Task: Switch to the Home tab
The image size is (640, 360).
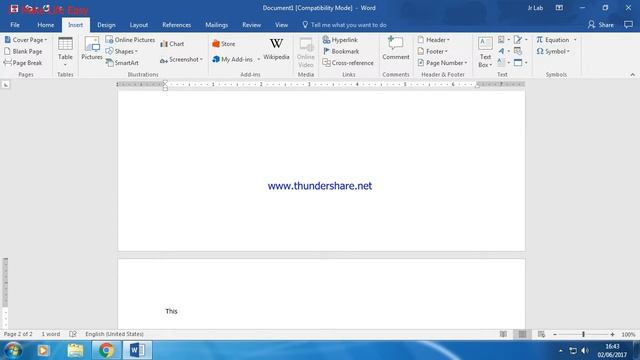Action: pos(45,25)
